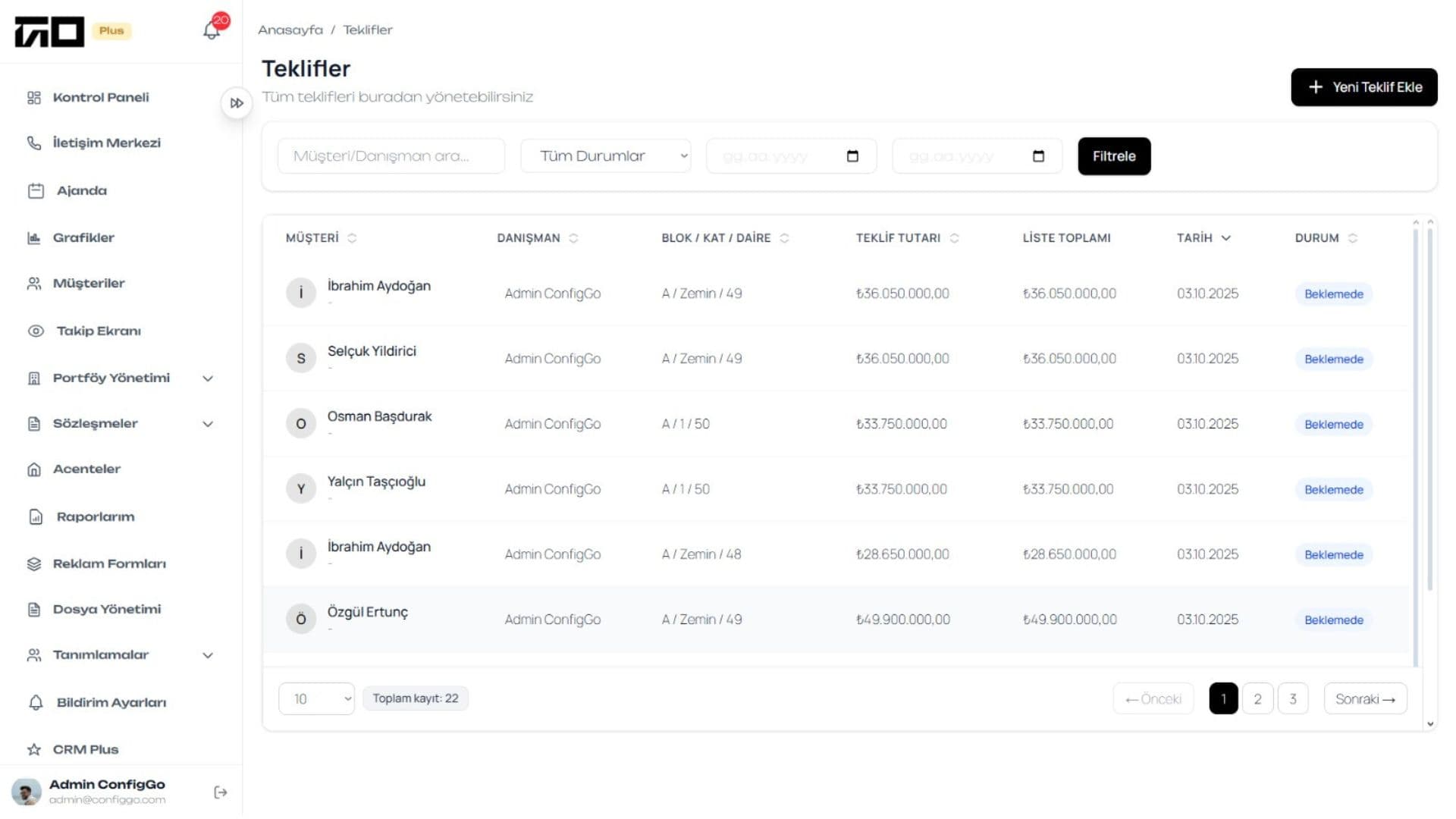Image resolution: width=1456 pixels, height=819 pixels.
Task: Open the rows-per-page dropdown showing 10
Action: coord(316,699)
